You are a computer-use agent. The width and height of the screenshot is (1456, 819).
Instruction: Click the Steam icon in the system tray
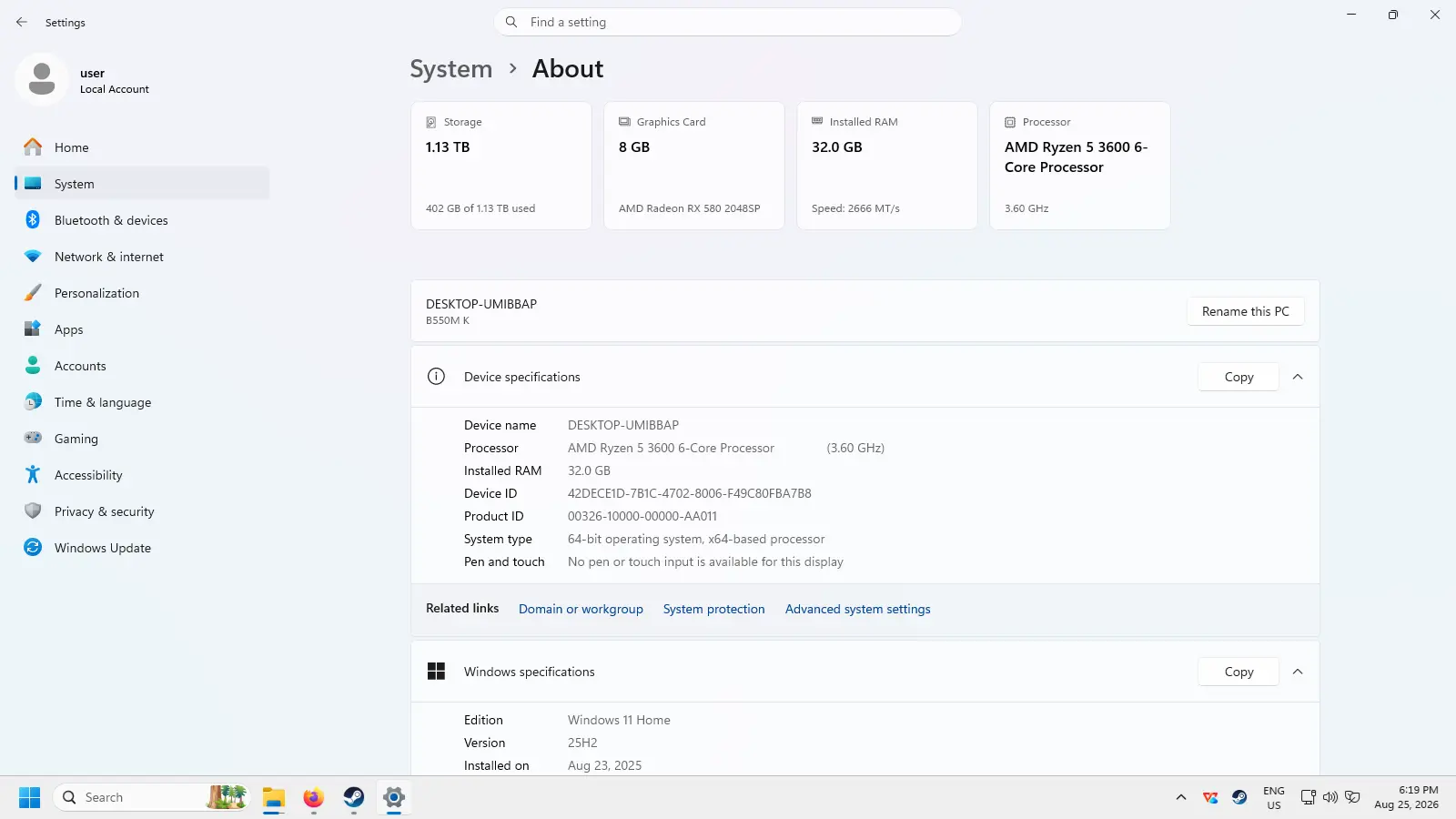[1239, 797]
